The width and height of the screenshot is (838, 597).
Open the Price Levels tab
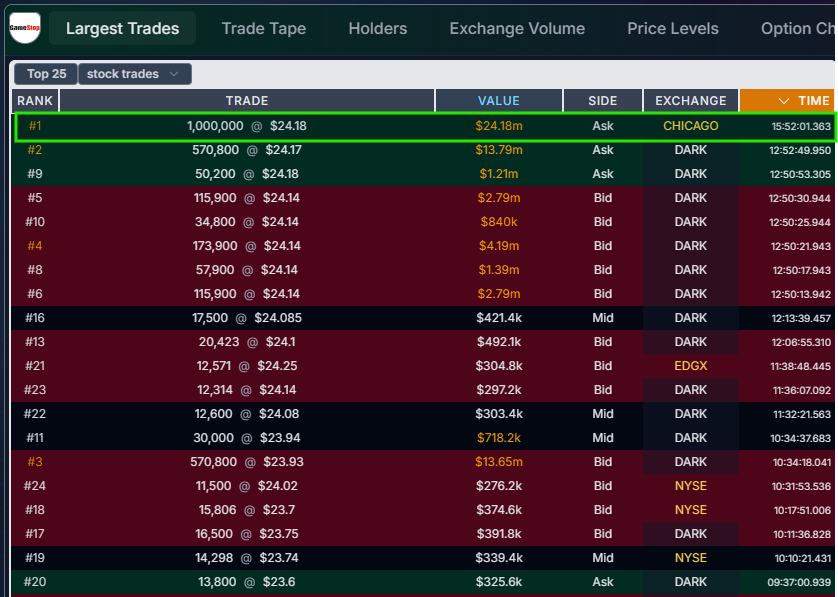click(672, 28)
